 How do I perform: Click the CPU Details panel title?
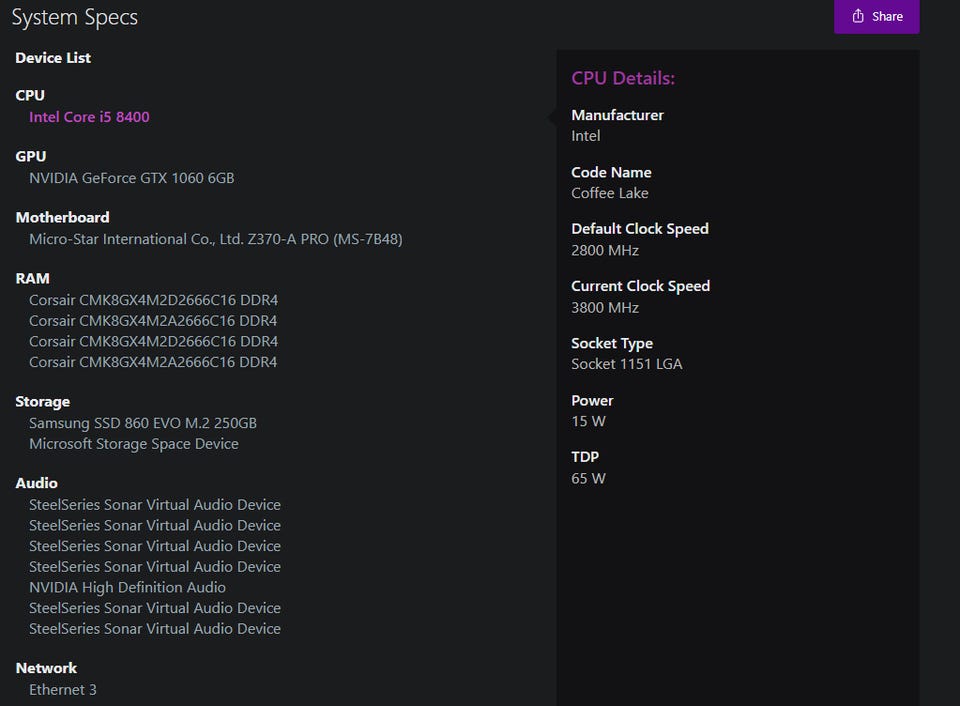tap(622, 78)
